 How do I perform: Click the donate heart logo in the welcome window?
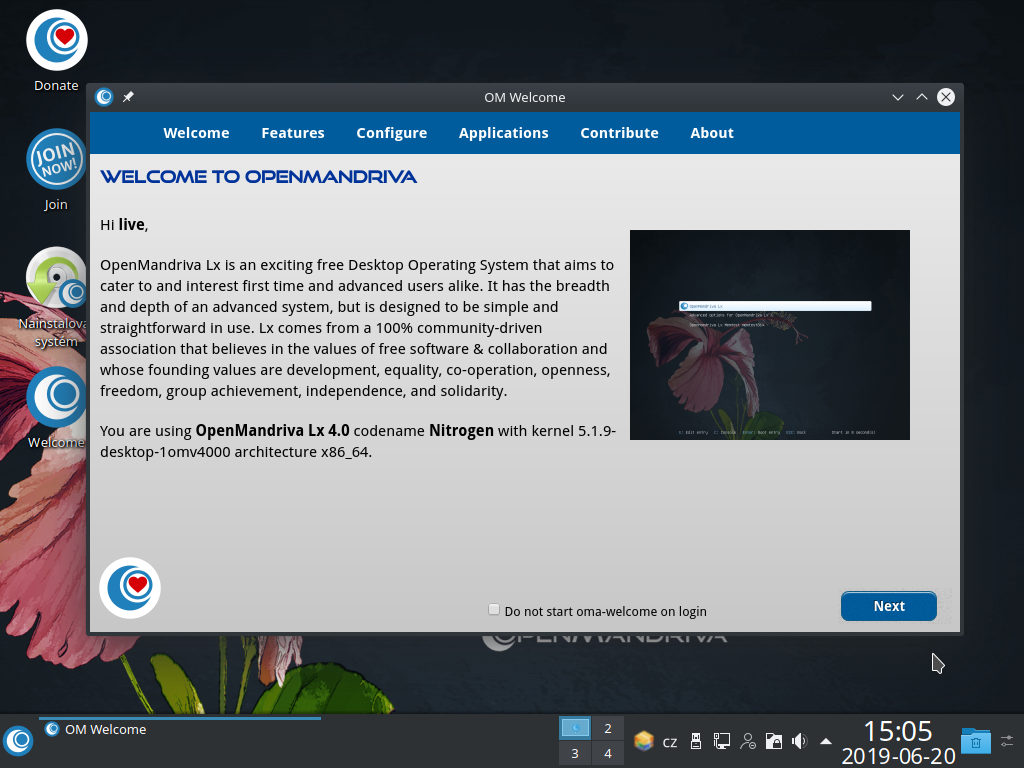pos(130,588)
